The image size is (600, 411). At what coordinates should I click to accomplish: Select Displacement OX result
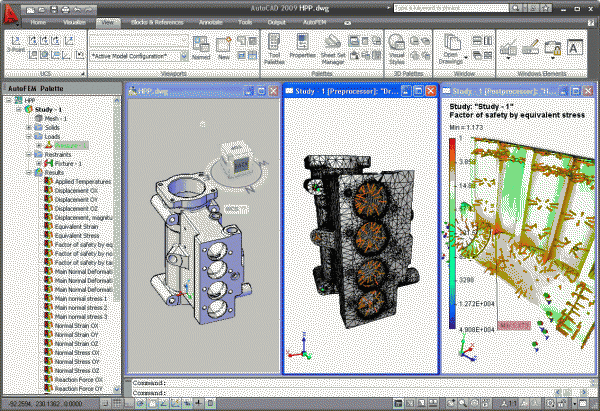click(71, 191)
